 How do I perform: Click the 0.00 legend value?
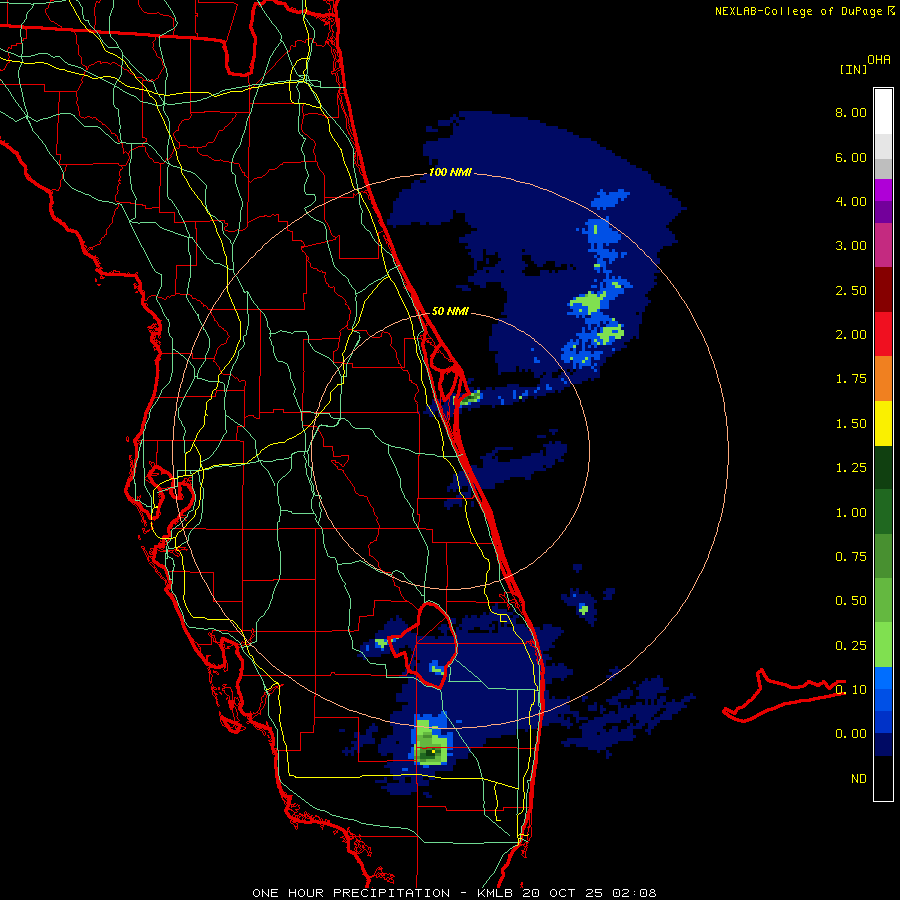pos(851,734)
